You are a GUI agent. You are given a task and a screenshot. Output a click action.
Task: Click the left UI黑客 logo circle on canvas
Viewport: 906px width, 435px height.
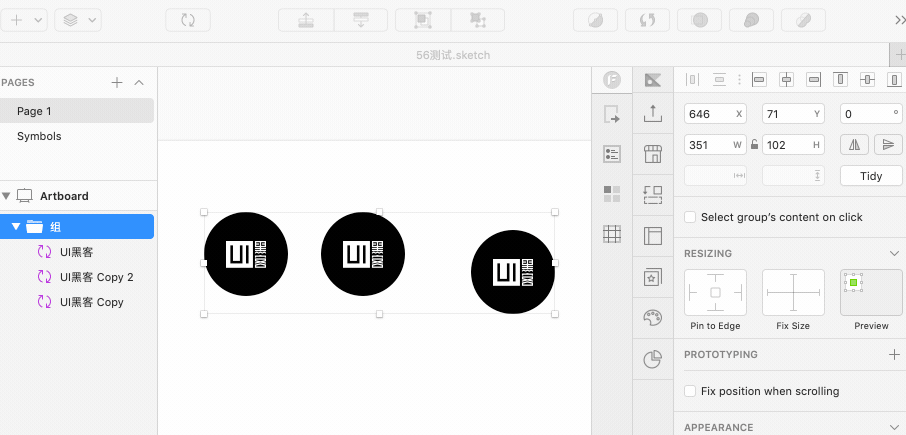[246, 254]
